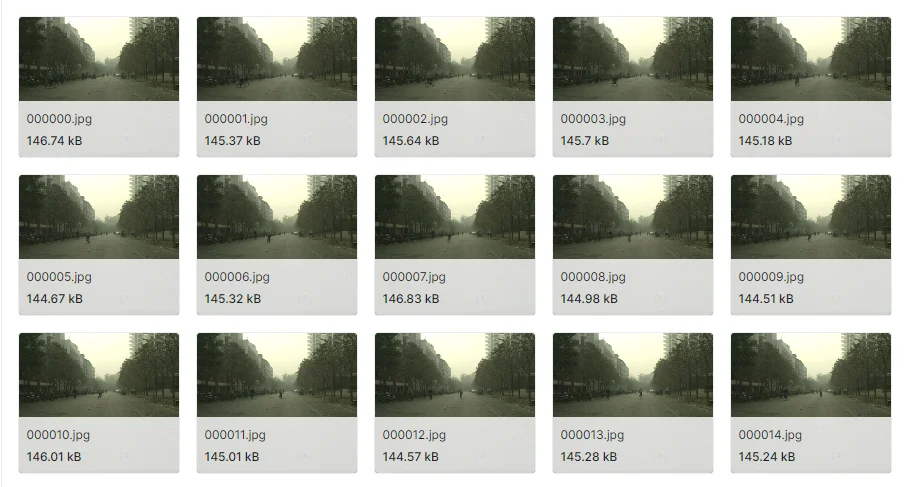Open the 000005.jpg image preview
The height and width of the screenshot is (487, 908).
point(99,217)
